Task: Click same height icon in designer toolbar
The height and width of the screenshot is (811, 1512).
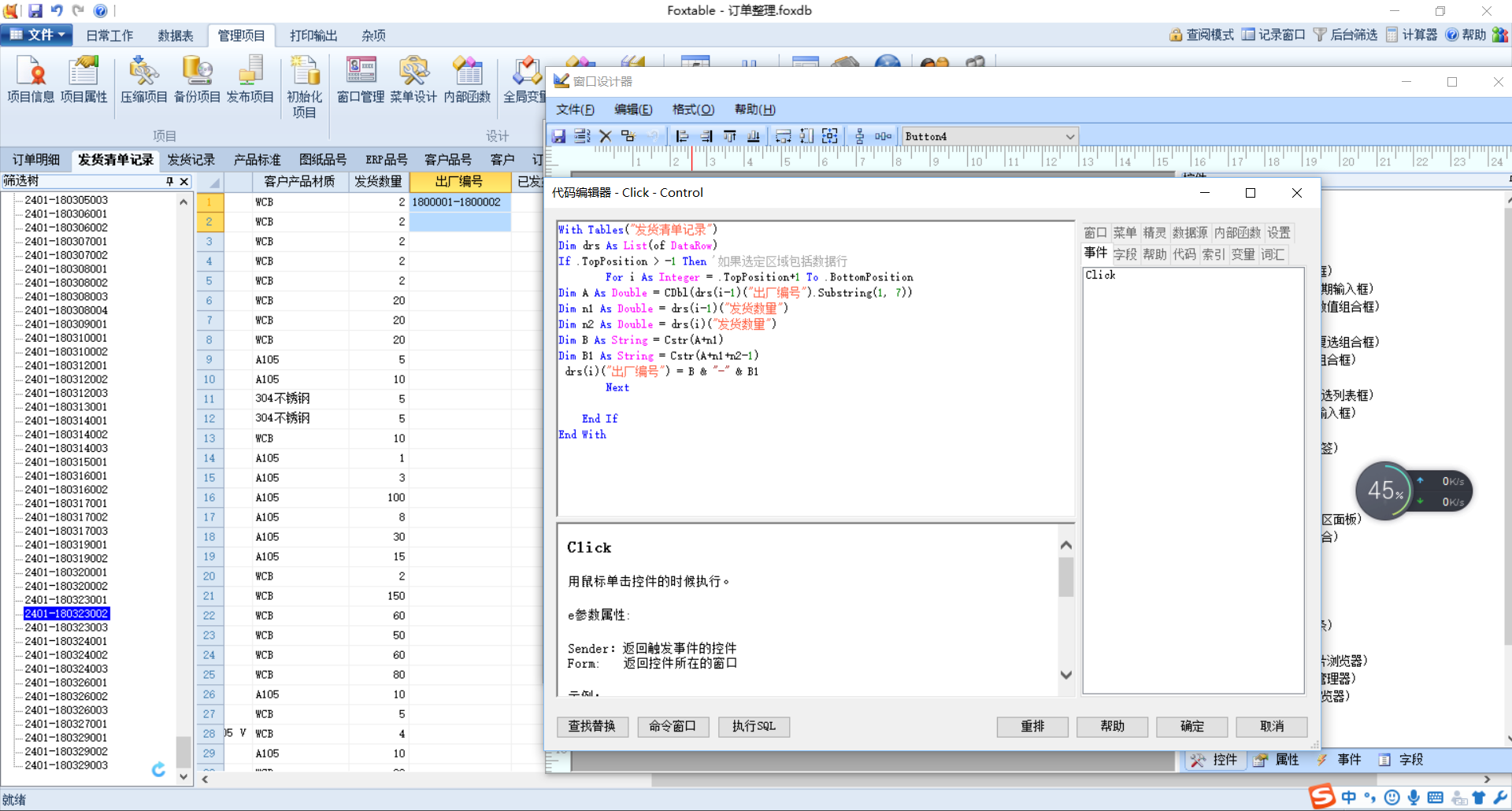Action: pos(806,136)
